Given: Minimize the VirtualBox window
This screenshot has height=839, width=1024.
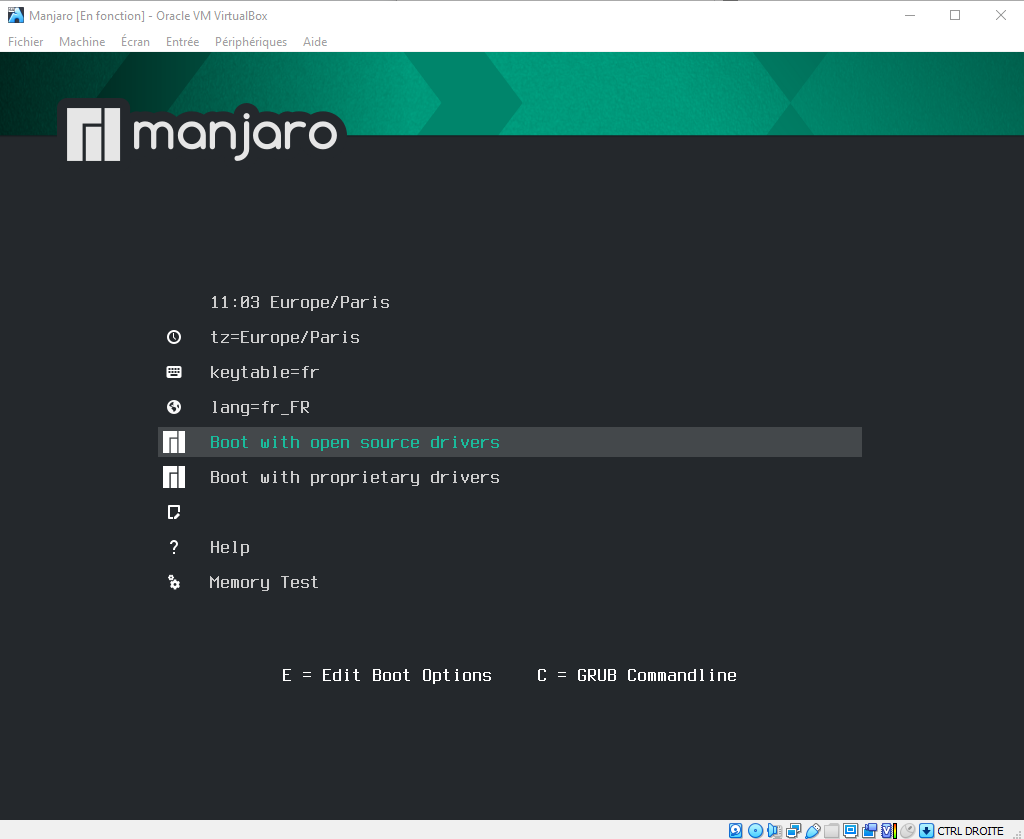Looking at the screenshot, I should pos(910,15).
